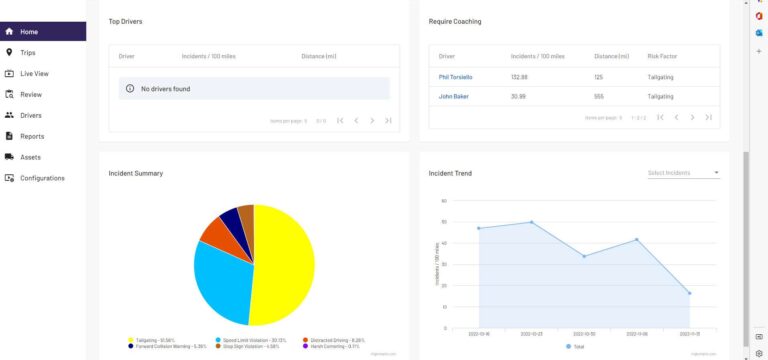
Task: Click the Reports document icon
Action: click(9, 136)
